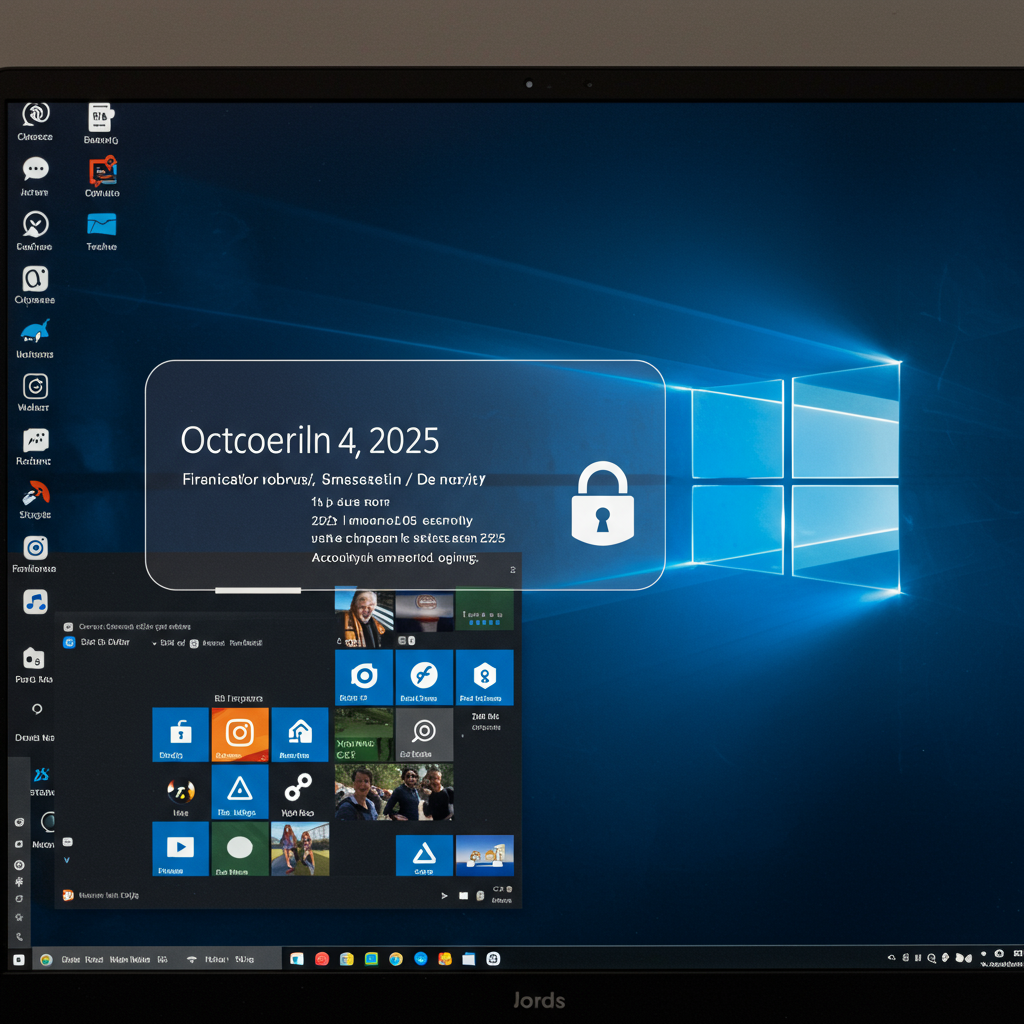Open the warning triangle tile below Instagram
Viewport: 1024px width, 1024px height.
pyautogui.click(x=240, y=792)
